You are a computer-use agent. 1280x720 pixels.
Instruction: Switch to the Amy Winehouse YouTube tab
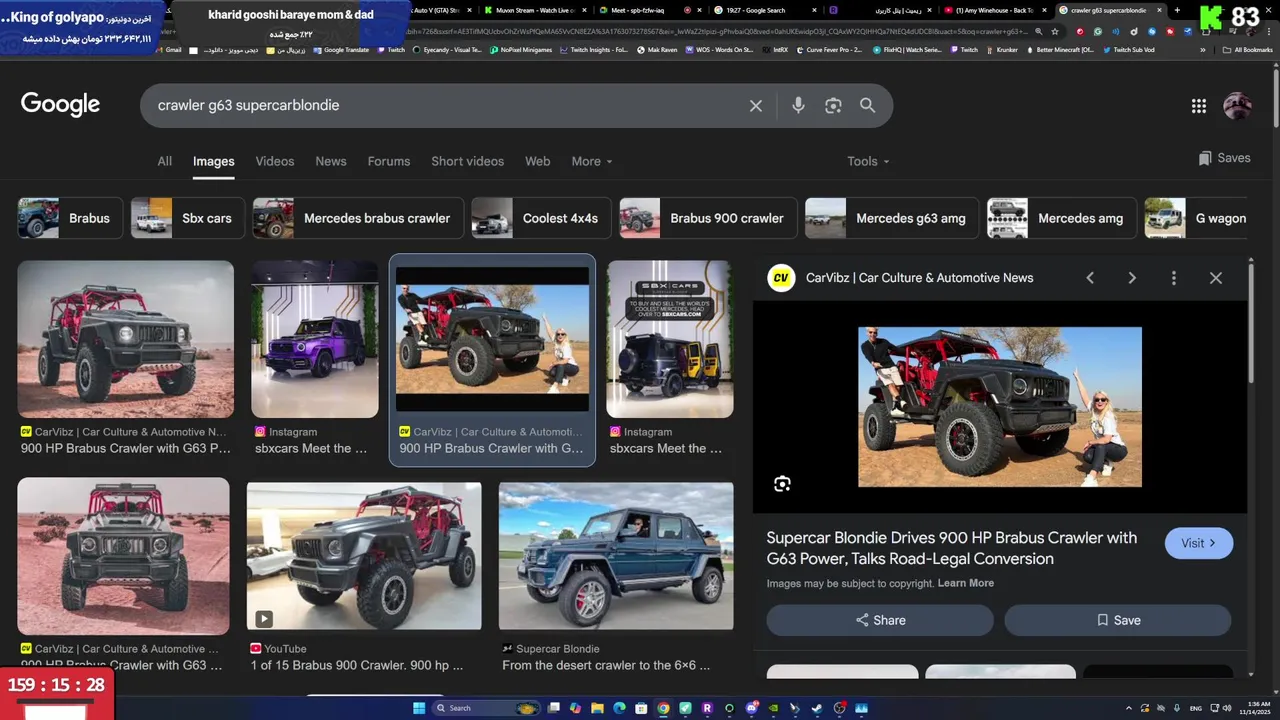pos(995,10)
